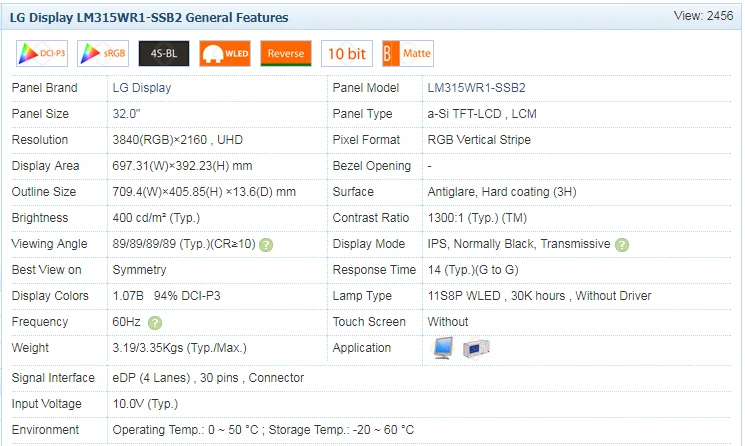Click the Display Colors label
This screenshot has height=446, width=745.
[x=50, y=296]
